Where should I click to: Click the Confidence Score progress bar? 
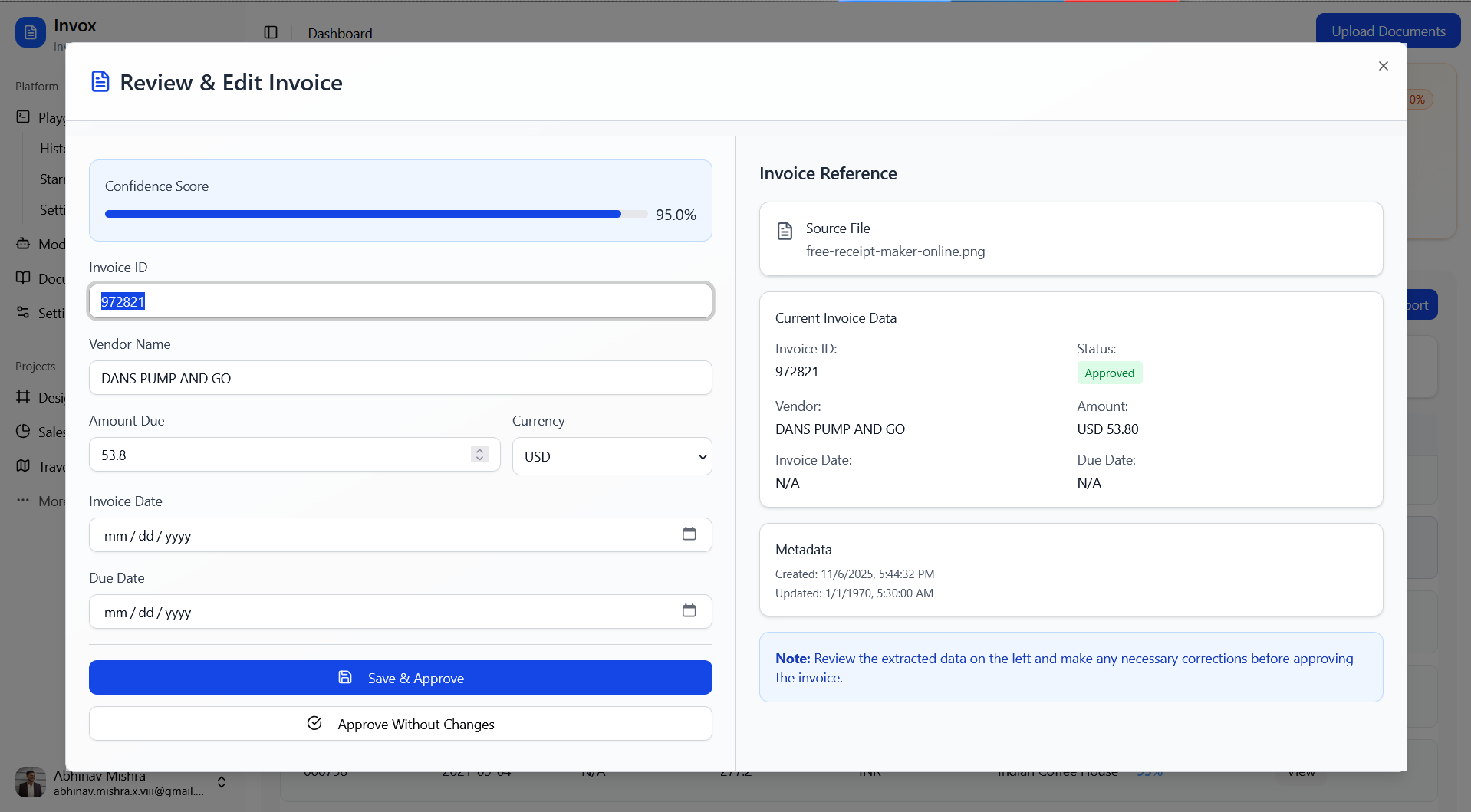(376, 215)
